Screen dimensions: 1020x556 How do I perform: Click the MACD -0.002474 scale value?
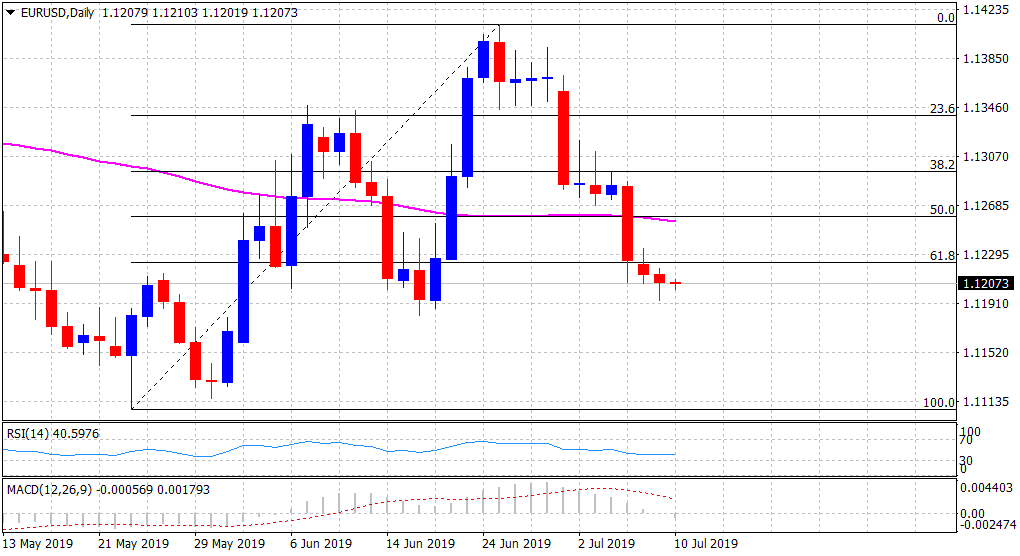[x=989, y=524]
